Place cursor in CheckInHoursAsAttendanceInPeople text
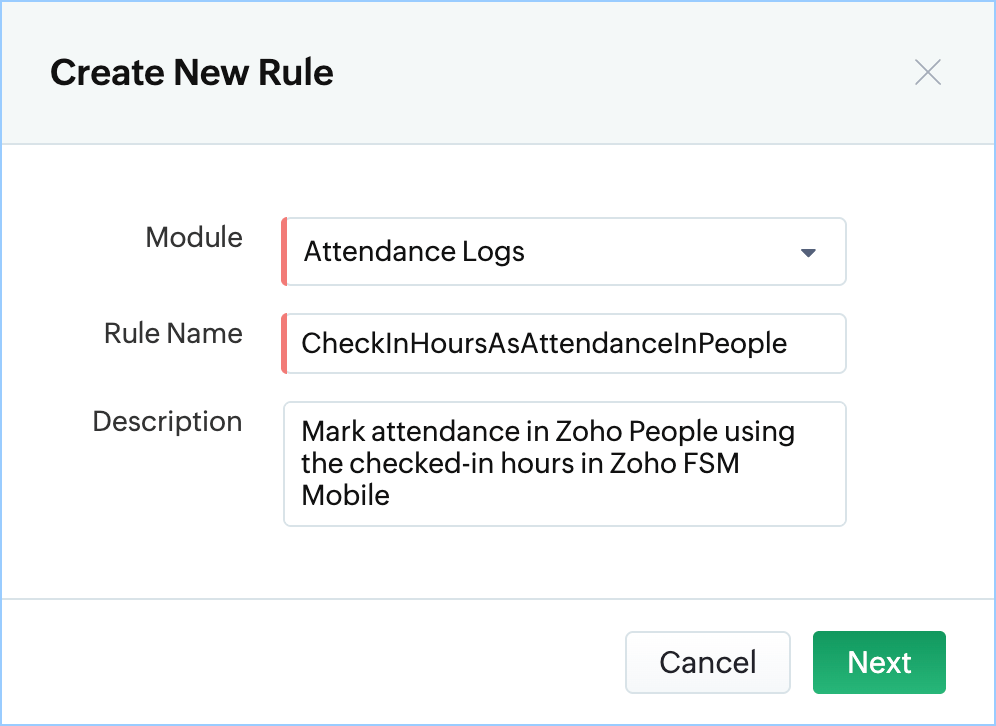 point(544,343)
